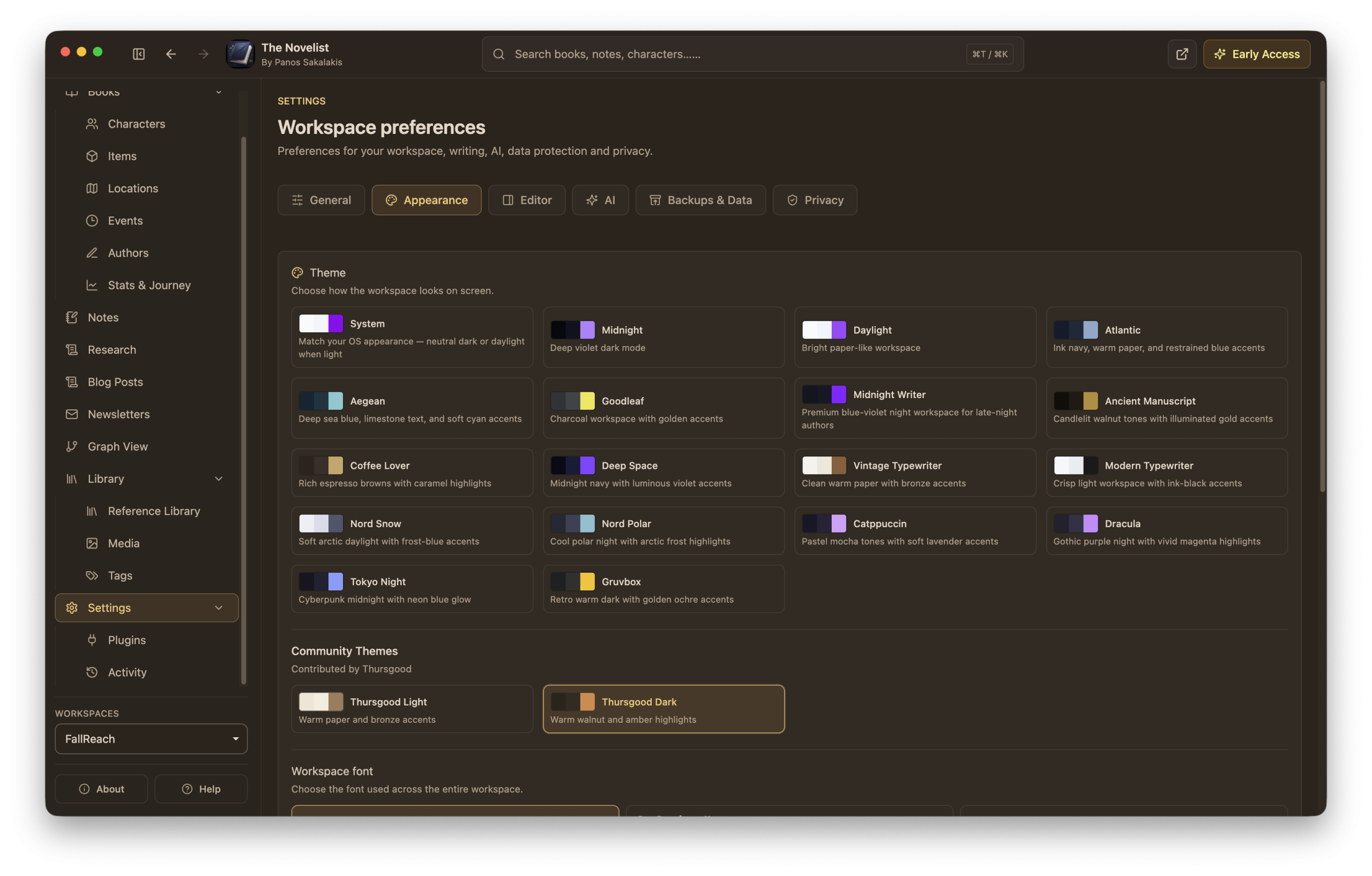Select the Midnight theme

663,337
